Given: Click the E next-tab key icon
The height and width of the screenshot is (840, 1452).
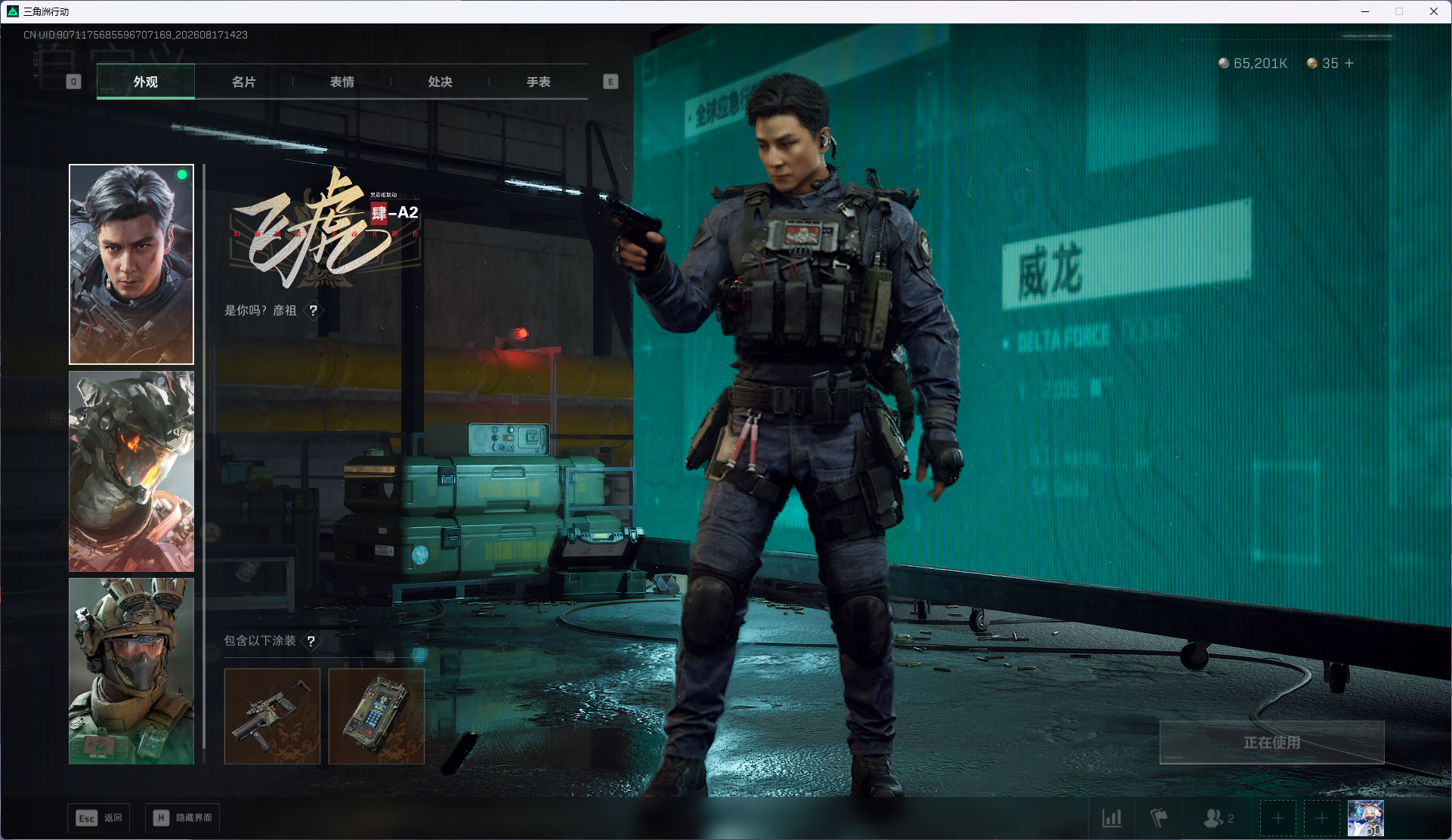Looking at the screenshot, I should coord(610,82).
